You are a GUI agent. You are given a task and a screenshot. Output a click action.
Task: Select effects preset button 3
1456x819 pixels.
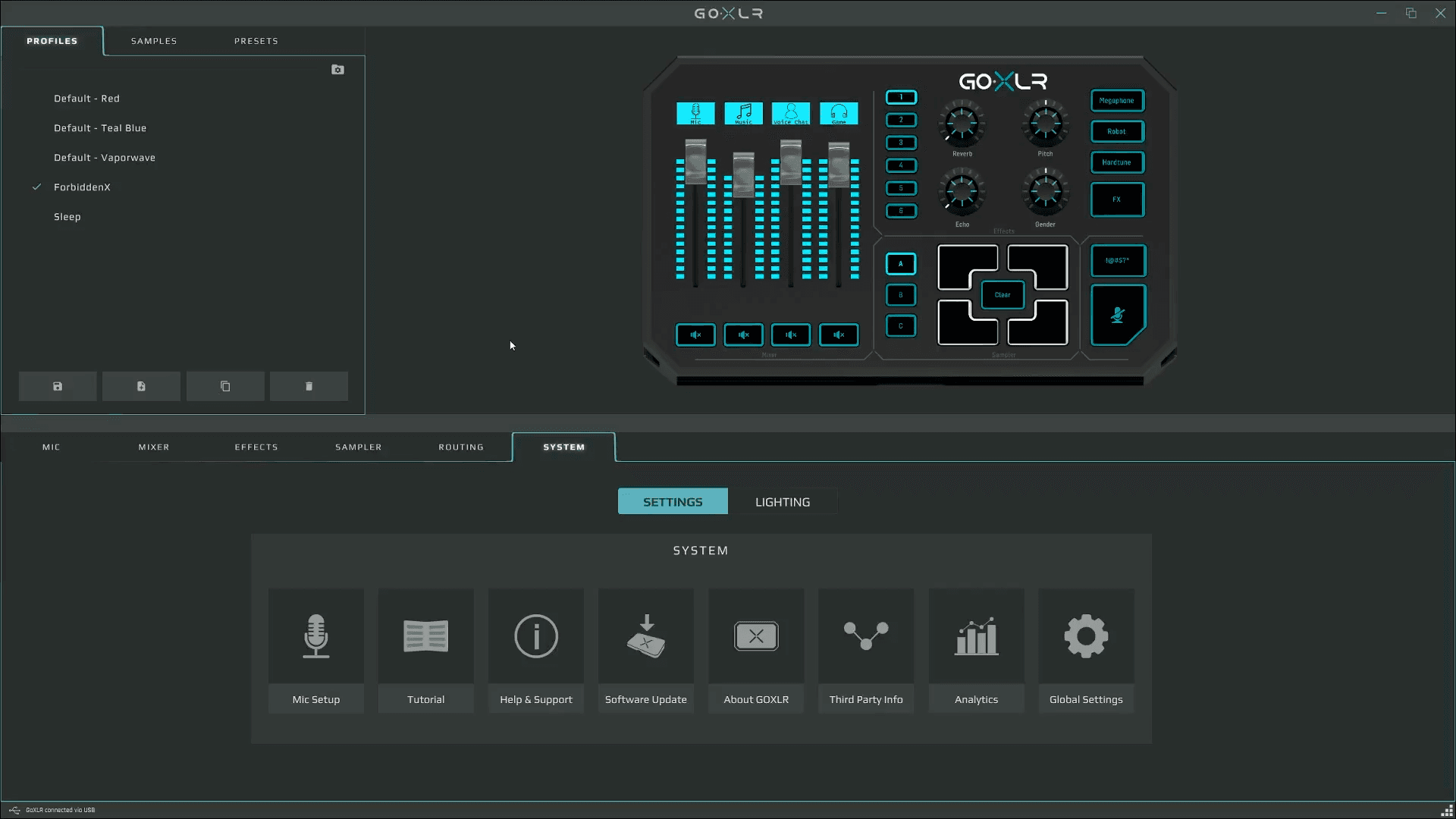tap(901, 143)
